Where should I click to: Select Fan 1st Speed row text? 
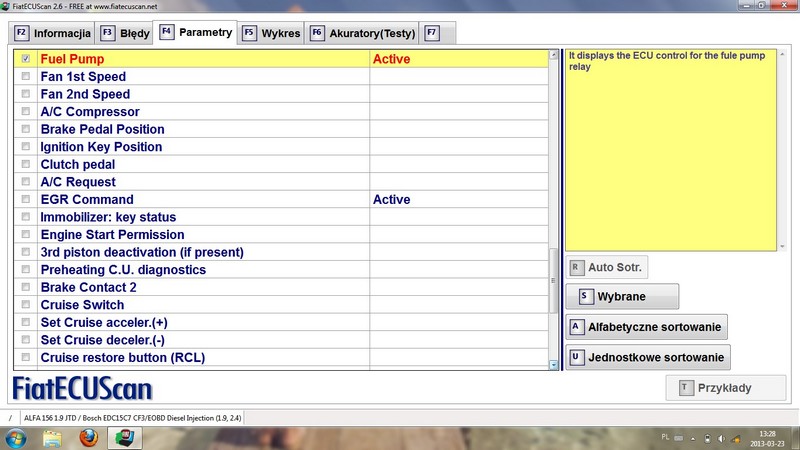(83, 77)
